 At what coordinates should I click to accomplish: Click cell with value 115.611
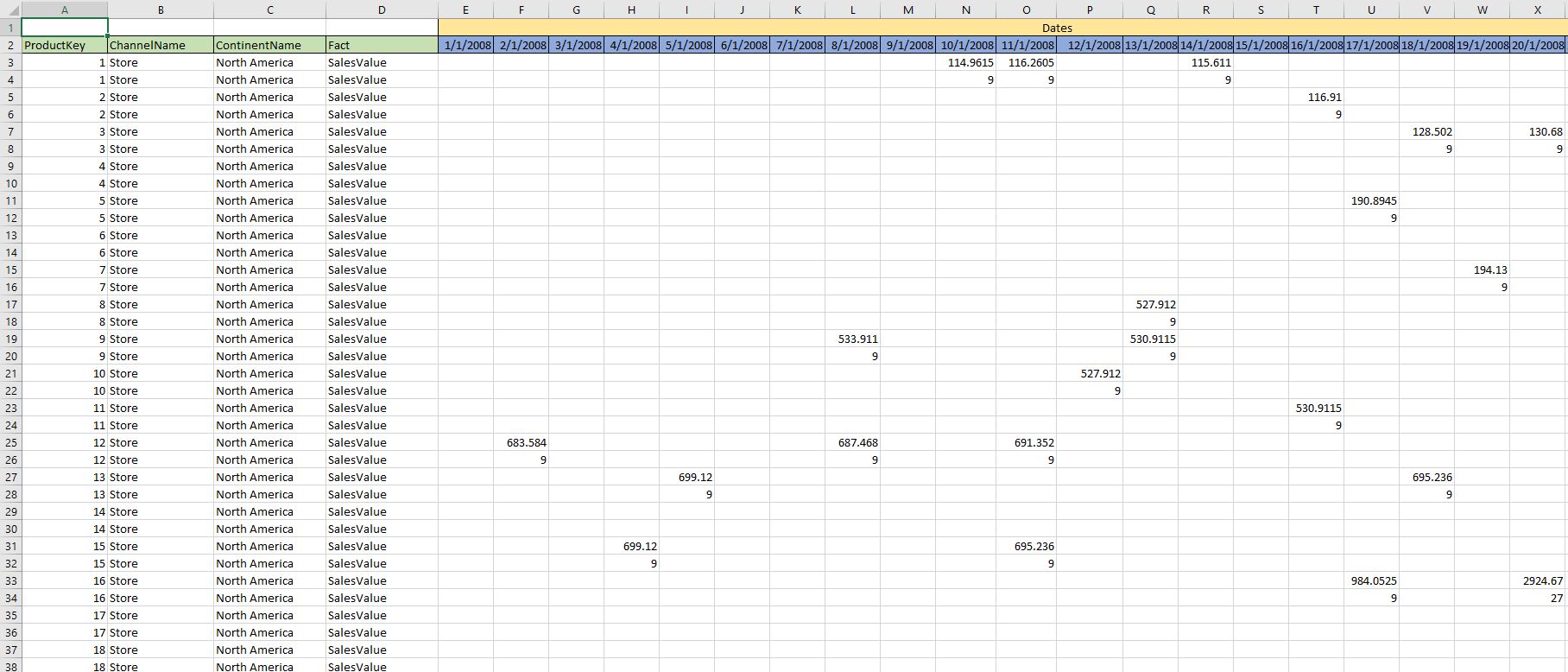(1205, 62)
